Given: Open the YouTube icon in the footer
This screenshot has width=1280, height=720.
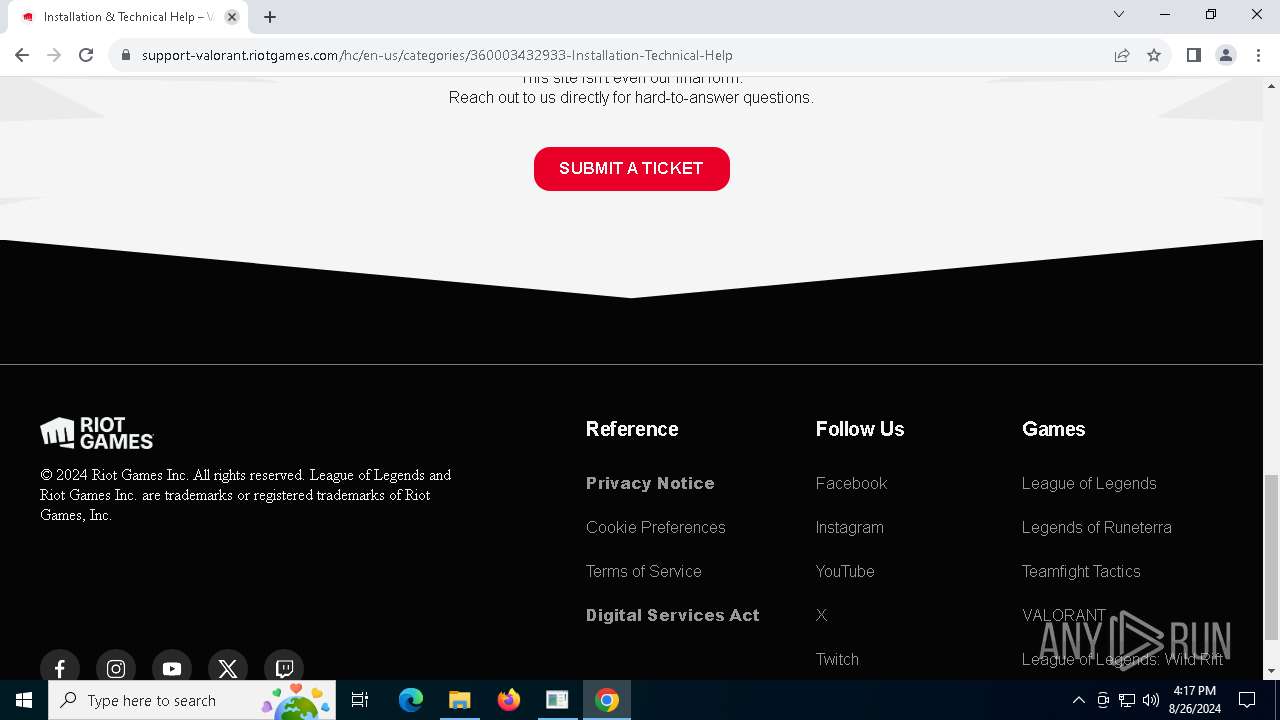Looking at the screenshot, I should coord(172,668).
